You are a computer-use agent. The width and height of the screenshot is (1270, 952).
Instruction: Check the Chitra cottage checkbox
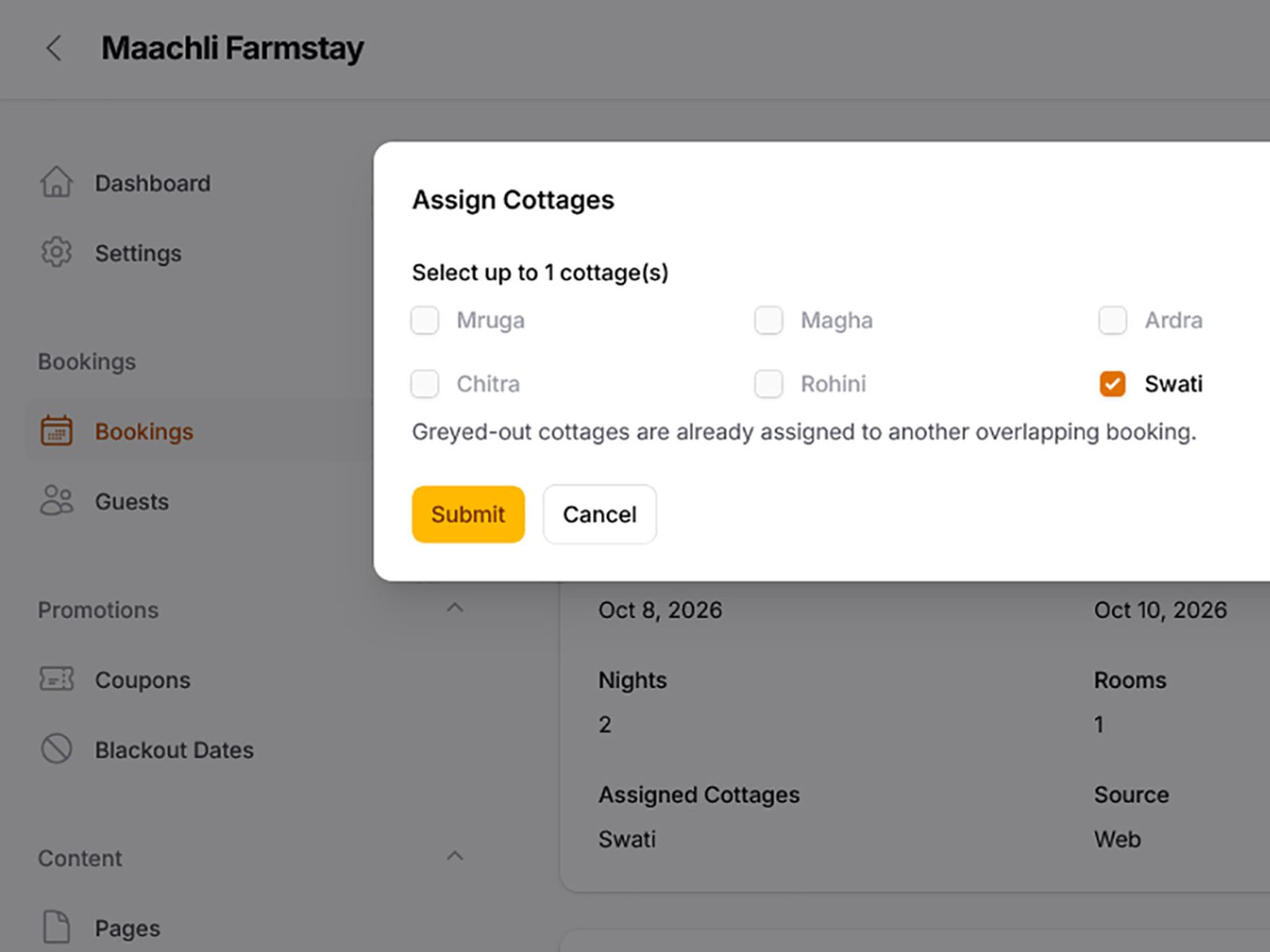[425, 384]
